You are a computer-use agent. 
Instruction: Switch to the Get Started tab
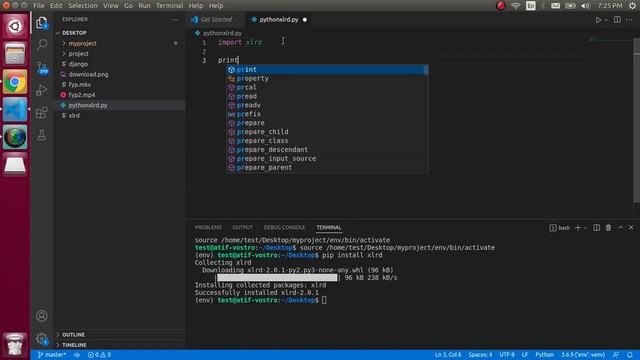(216, 20)
